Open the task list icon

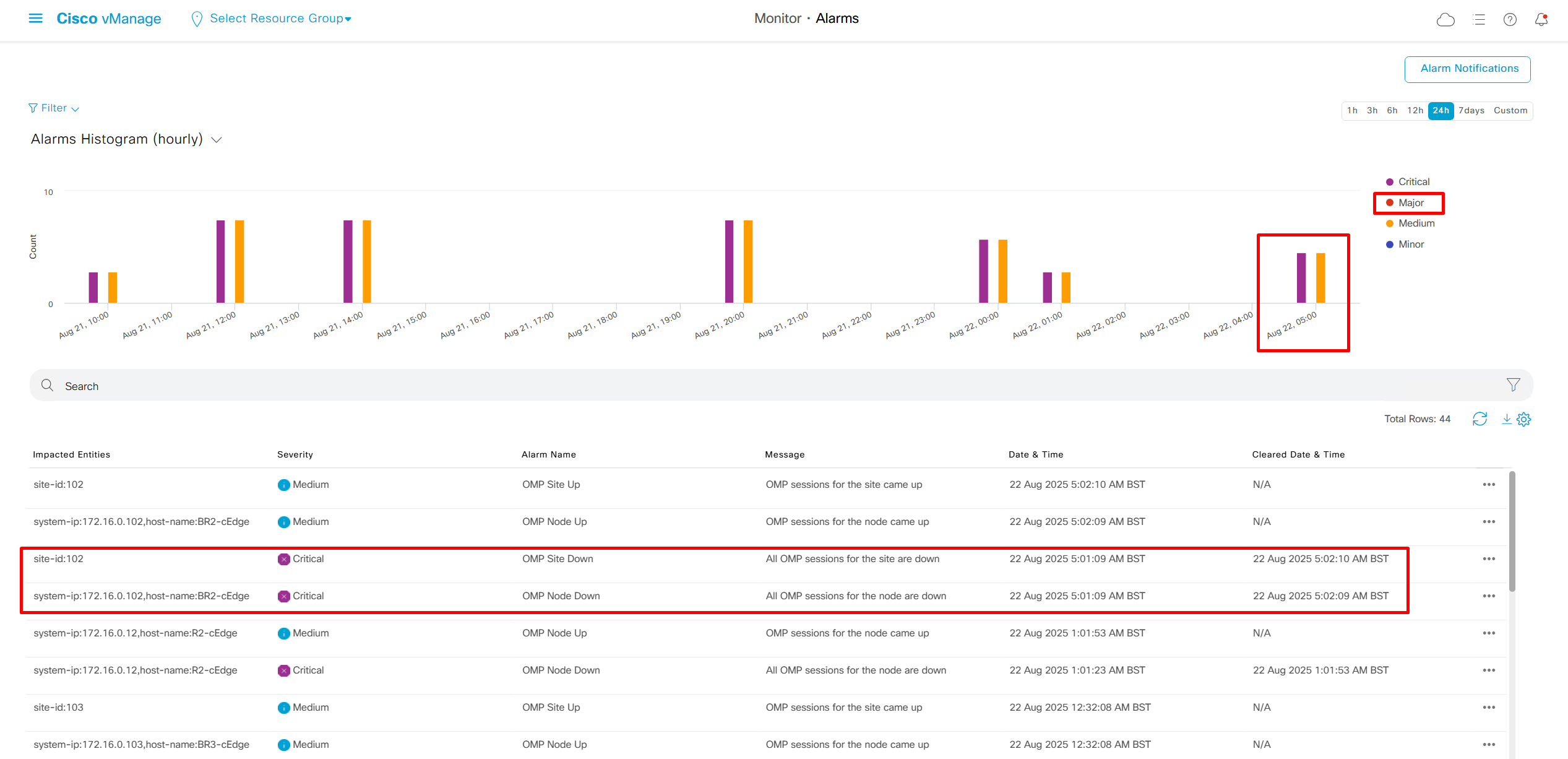click(x=1479, y=20)
